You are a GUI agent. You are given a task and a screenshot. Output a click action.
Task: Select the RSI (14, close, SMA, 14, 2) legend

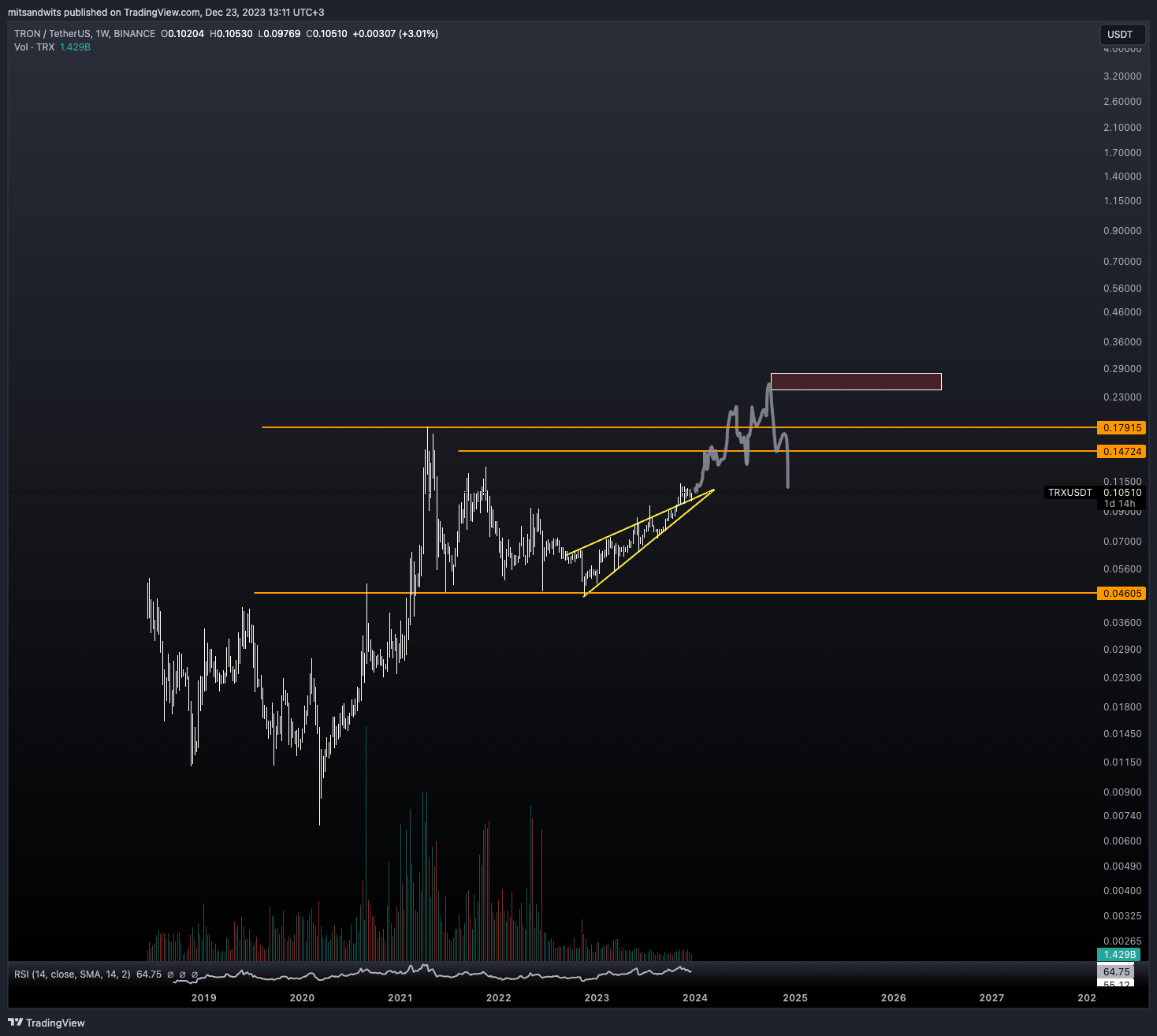[73, 975]
